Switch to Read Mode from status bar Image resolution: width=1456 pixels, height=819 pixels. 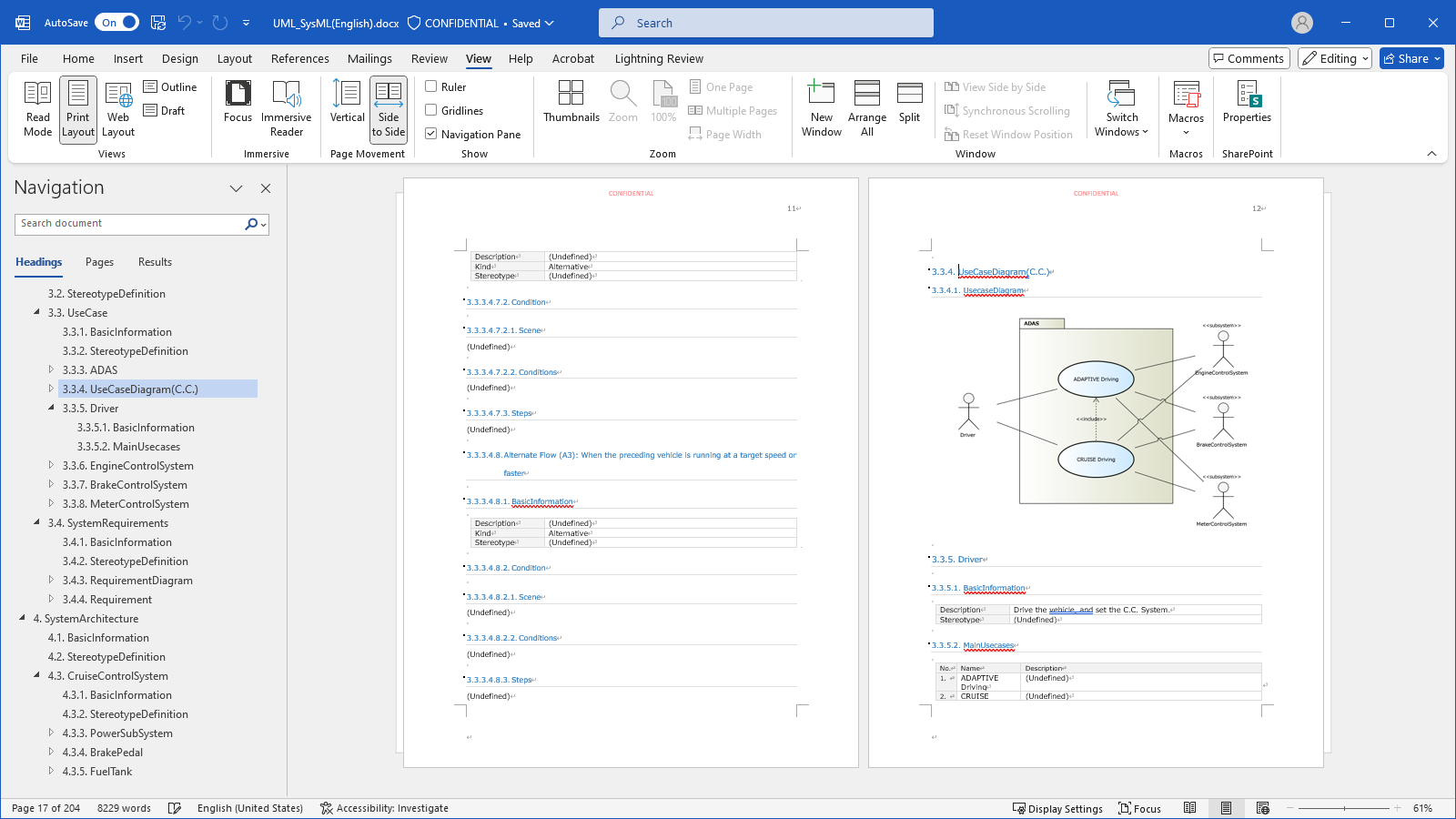tap(1189, 808)
